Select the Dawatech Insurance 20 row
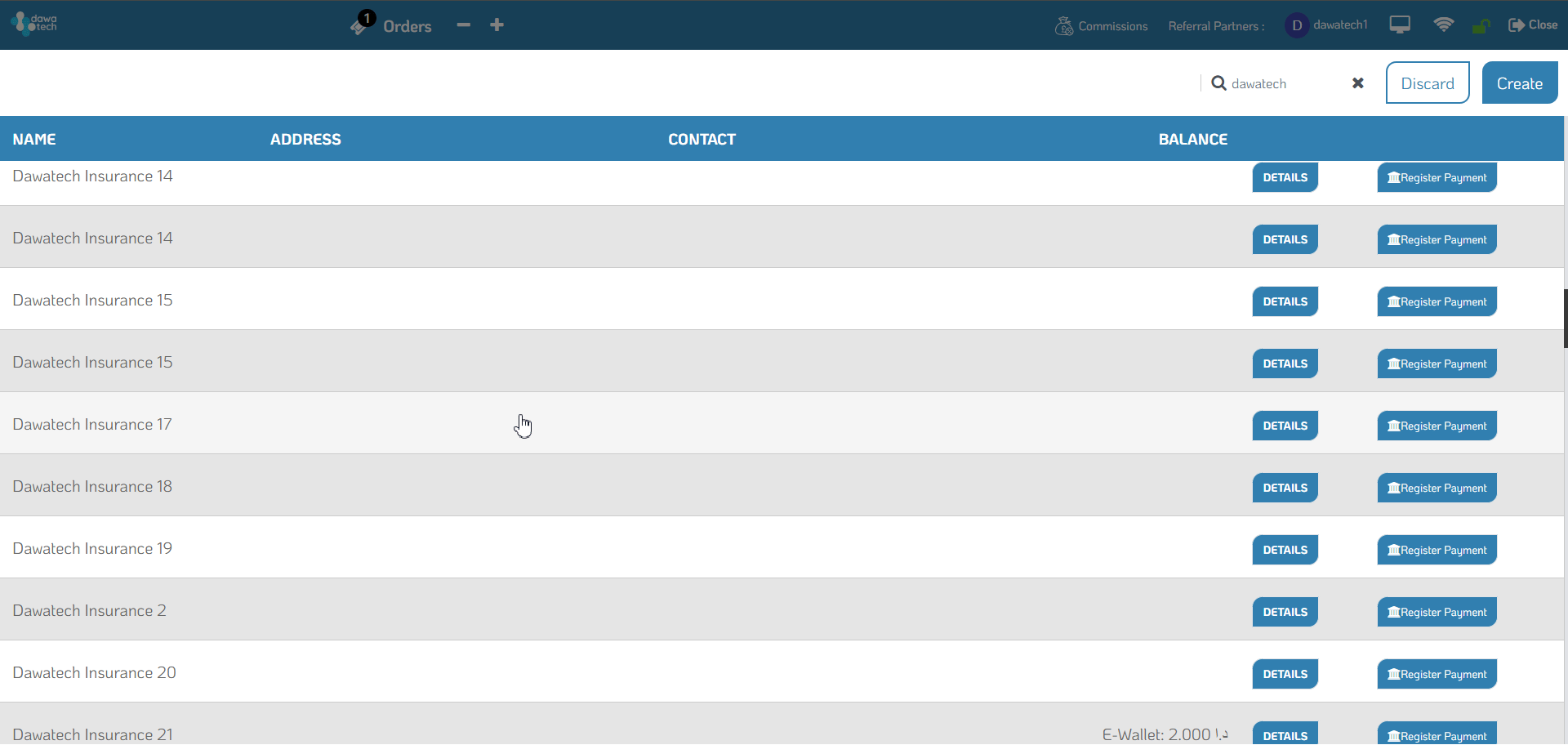This screenshot has width=1568, height=745. 782,671
